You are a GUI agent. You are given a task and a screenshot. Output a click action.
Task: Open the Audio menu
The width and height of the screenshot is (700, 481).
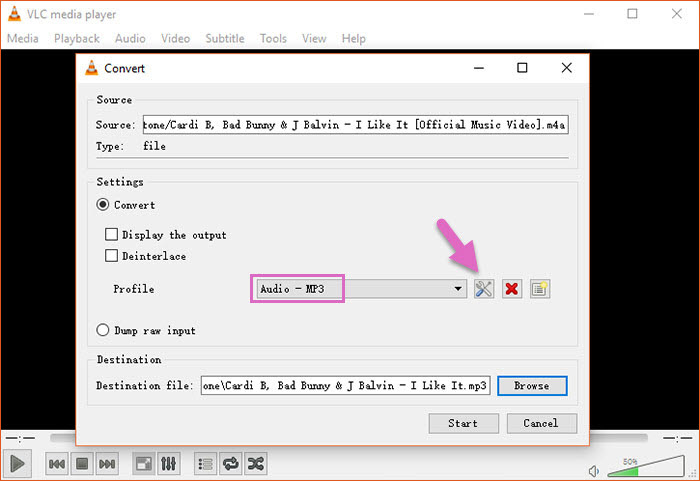click(130, 38)
